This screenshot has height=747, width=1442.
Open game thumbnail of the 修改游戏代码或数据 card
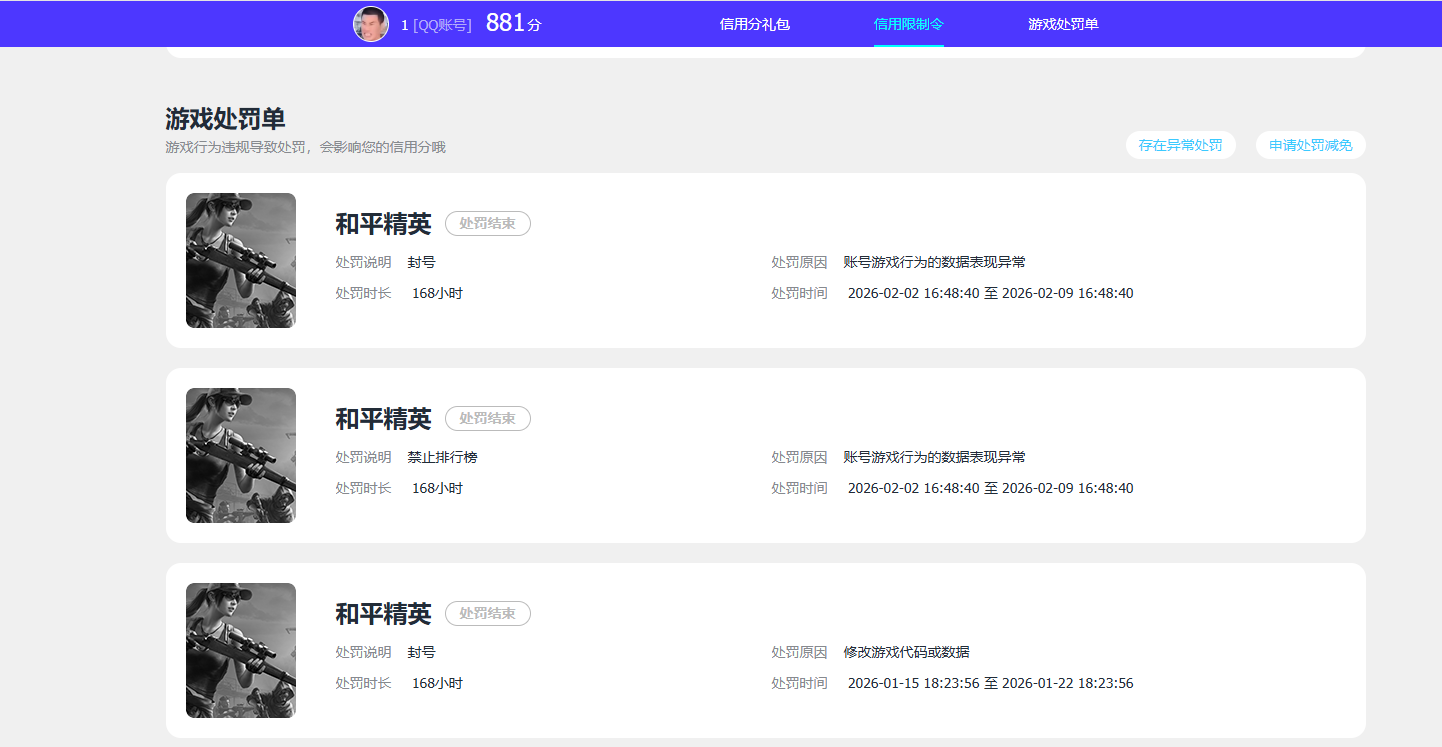[x=241, y=650]
